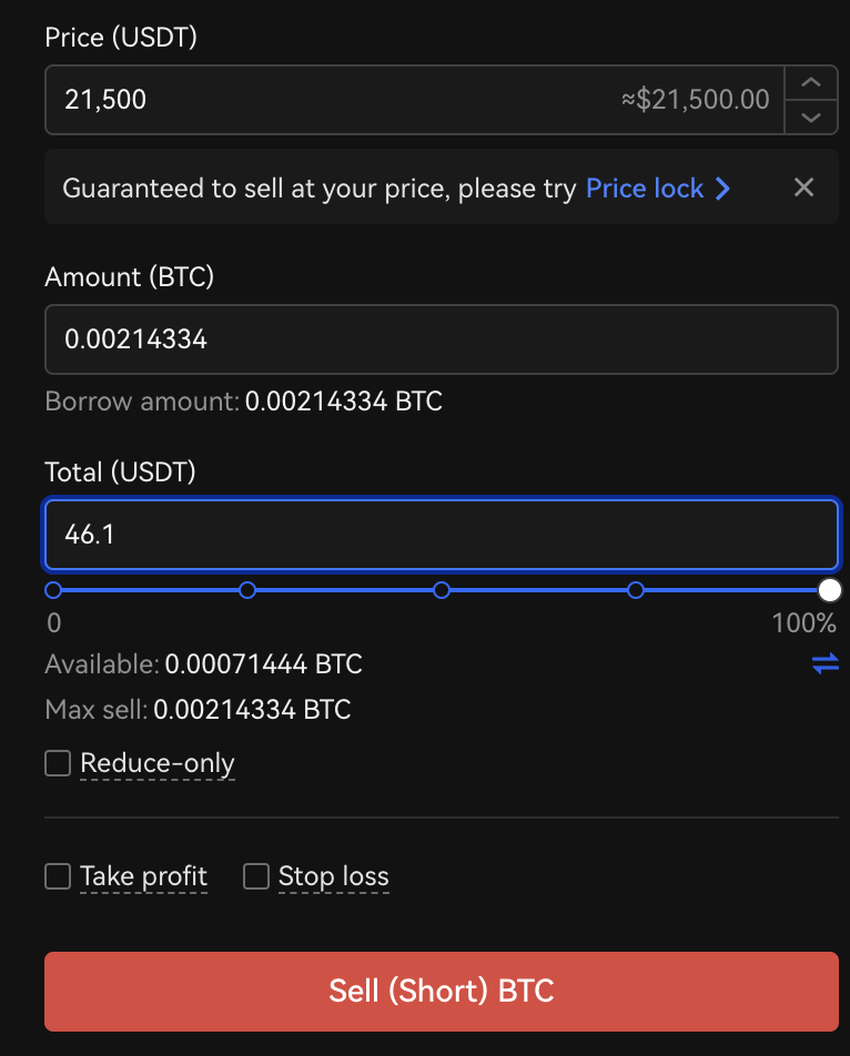Screen dimensions: 850x1056
Task: Click the price decrease stepper arrow
Action: point(811,117)
